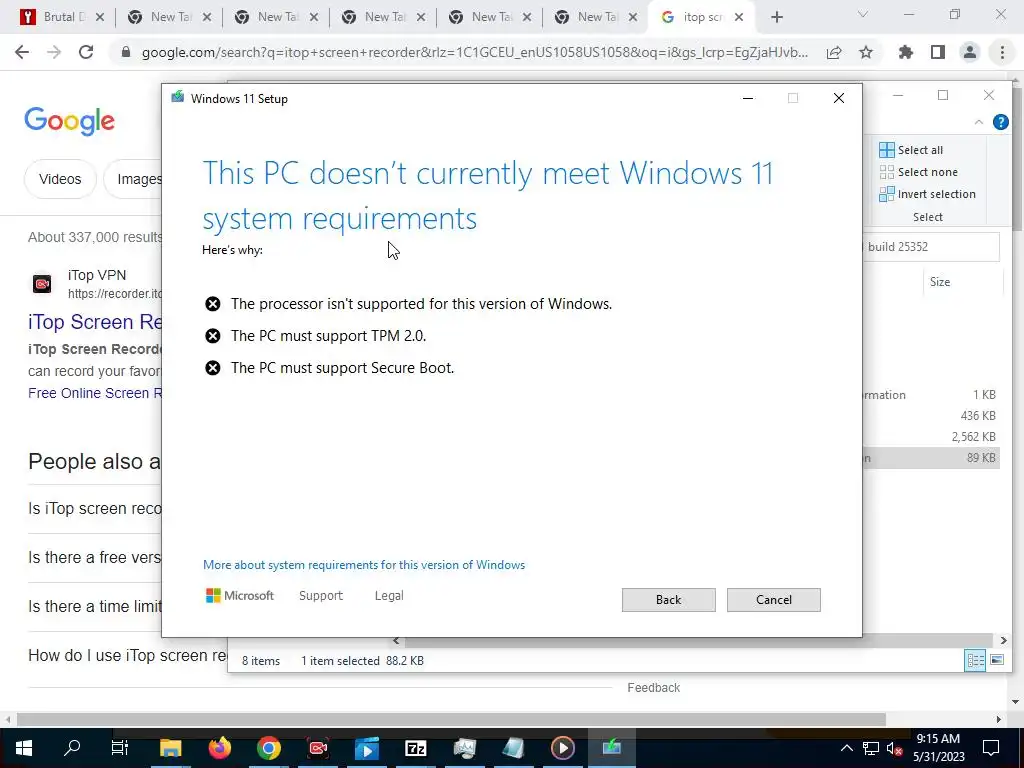Open the notification center icon
The height and width of the screenshot is (768, 1024).
click(991, 748)
